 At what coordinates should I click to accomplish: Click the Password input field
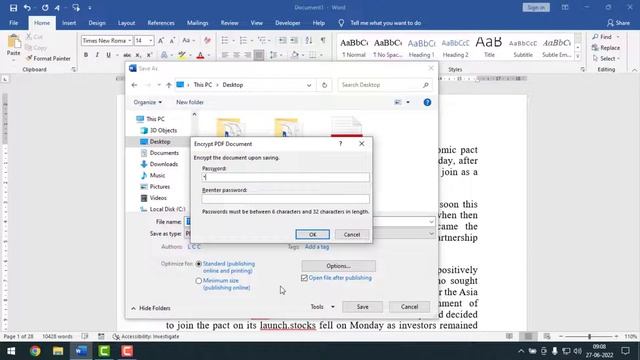click(x=285, y=177)
